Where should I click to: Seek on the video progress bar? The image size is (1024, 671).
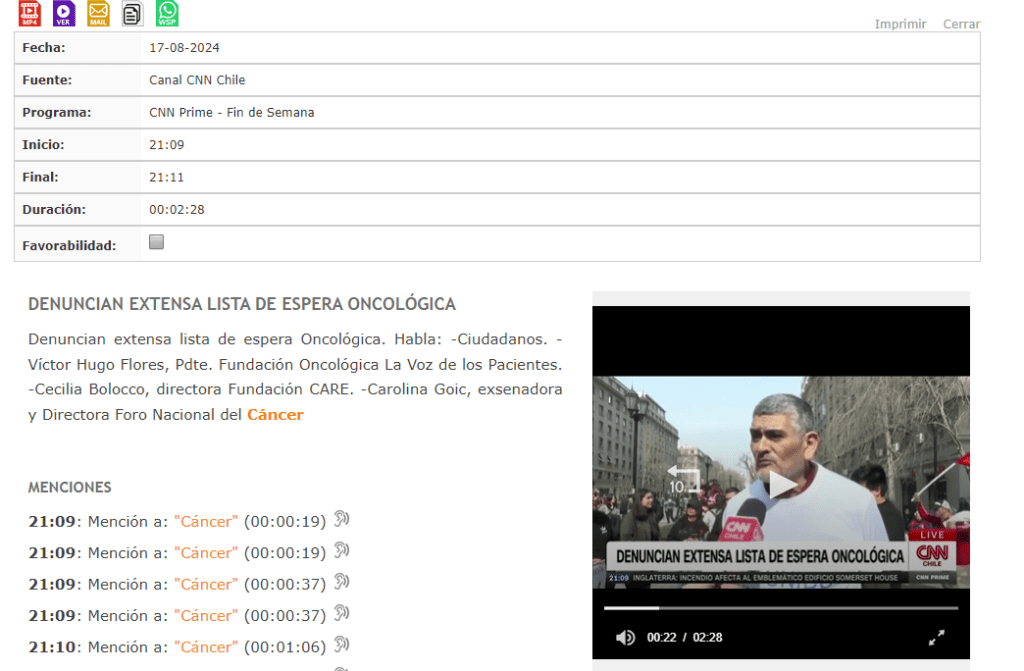[x=781, y=608]
